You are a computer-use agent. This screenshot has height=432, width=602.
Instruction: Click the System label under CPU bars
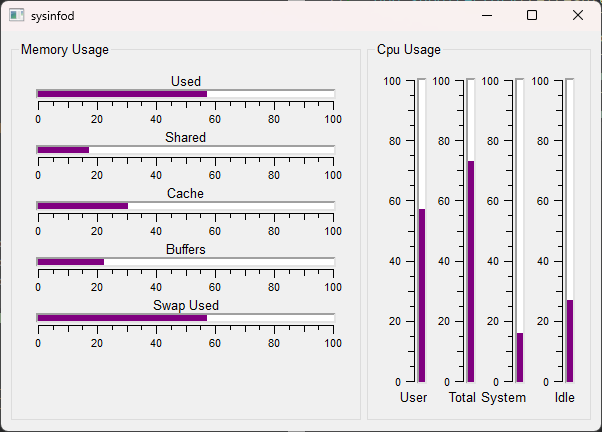[x=503, y=398]
